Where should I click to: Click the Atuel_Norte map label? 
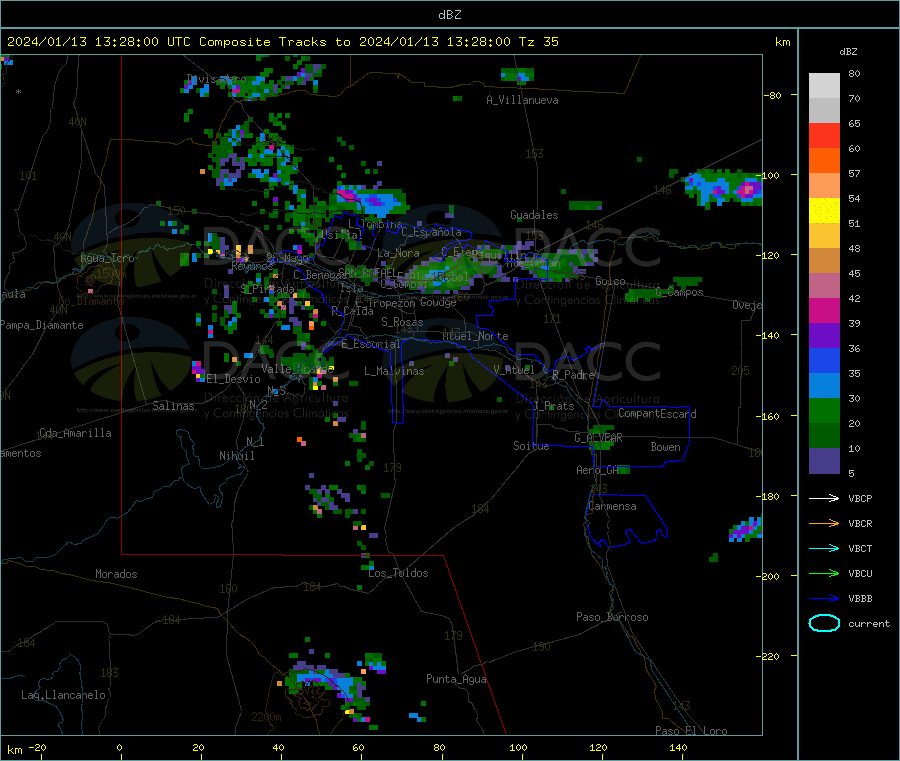point(475,336)
